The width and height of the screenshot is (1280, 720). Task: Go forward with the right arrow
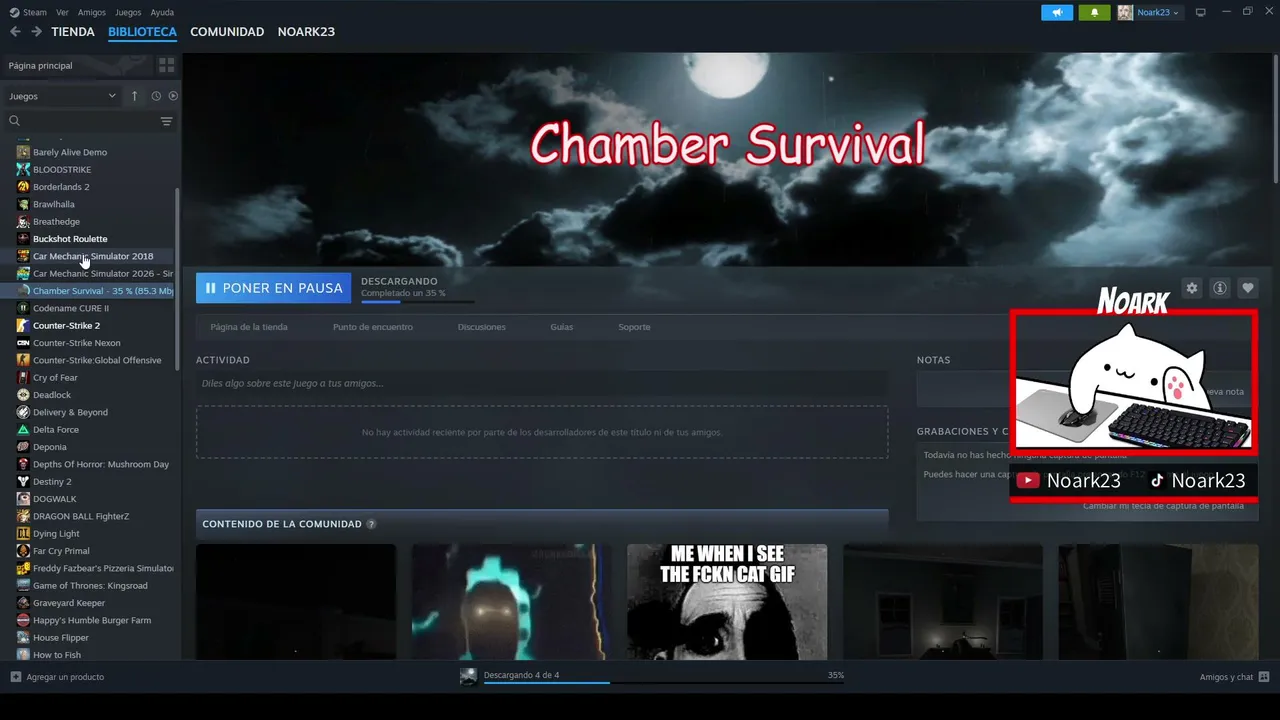tap(36, 32)
